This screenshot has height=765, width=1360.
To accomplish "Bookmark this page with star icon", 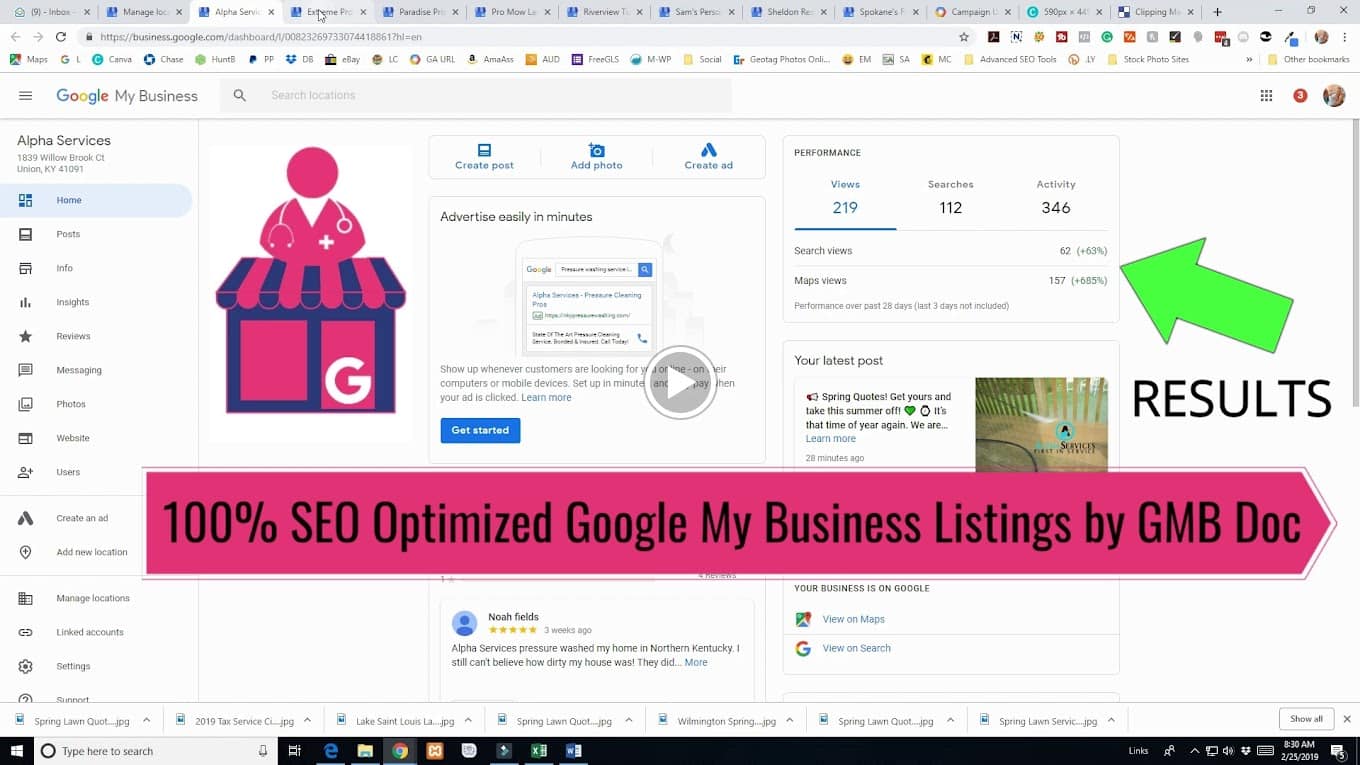I will (x=964, y=37).
